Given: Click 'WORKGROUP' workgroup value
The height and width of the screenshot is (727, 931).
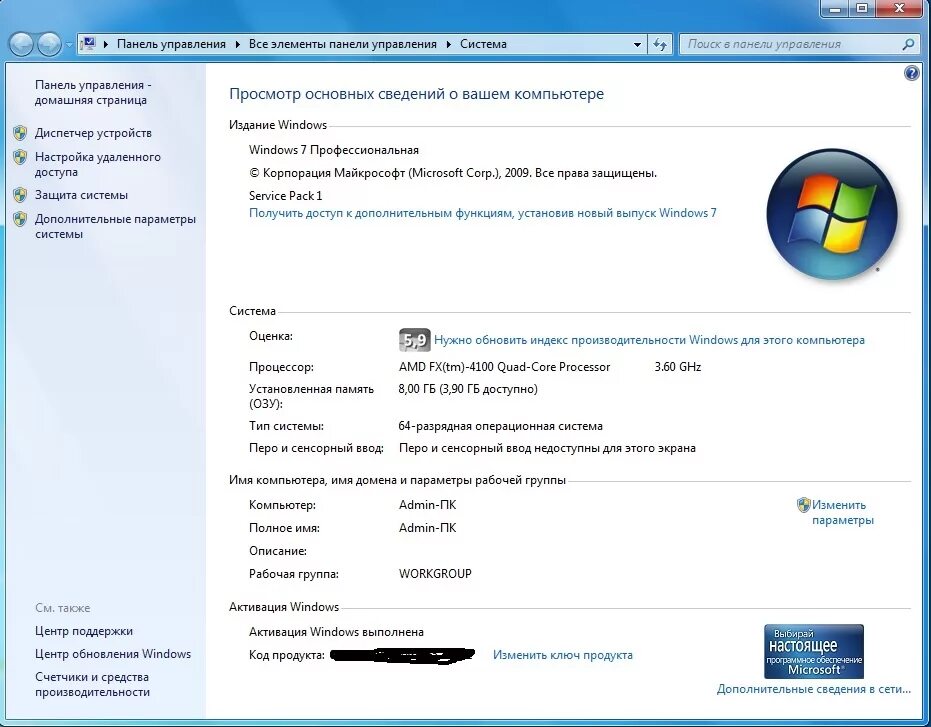Looking at the screenshot, I should point(435,574).
